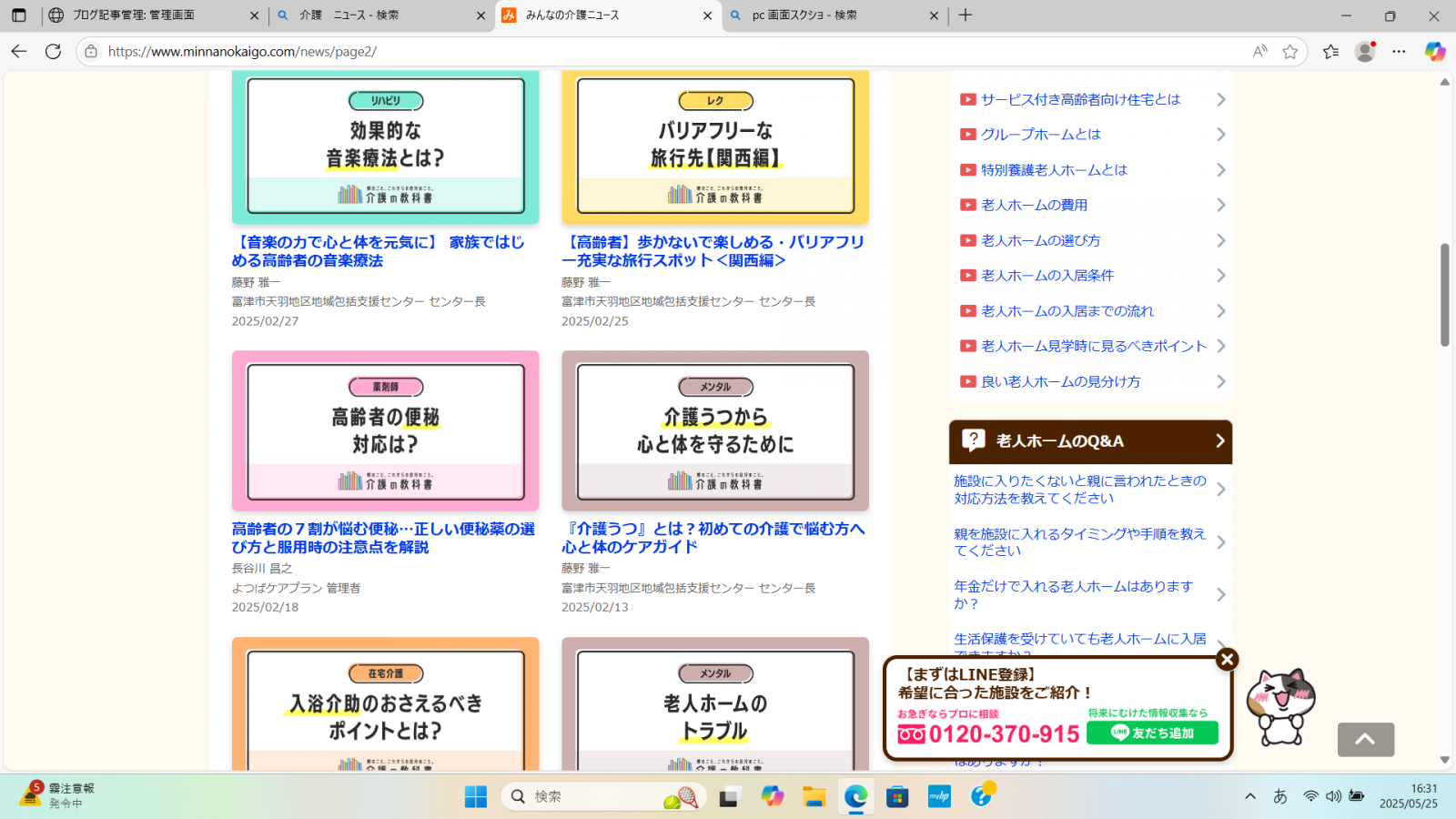Image resolution: width=1456 pixels, height=819 pixels.
Task: Open File Explorer from the taskbar
Action: coord(814,797)
